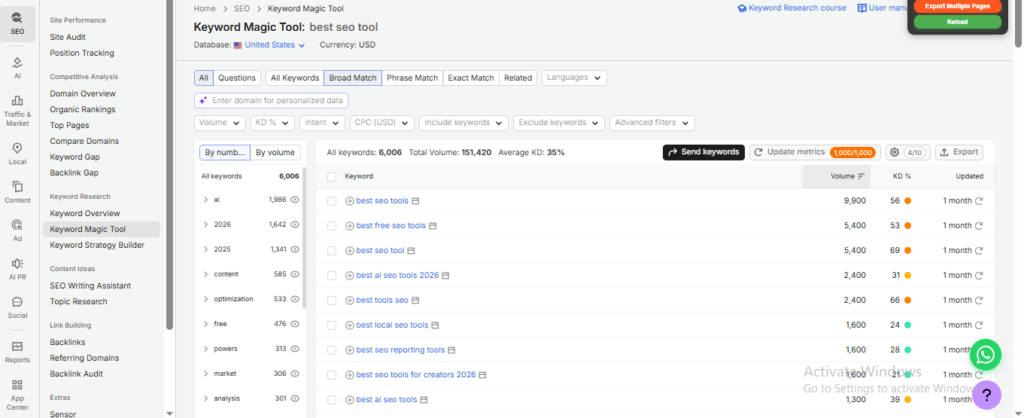Open the Advanced filters dropdown
Screen dimensions: 1024x418
652,123
